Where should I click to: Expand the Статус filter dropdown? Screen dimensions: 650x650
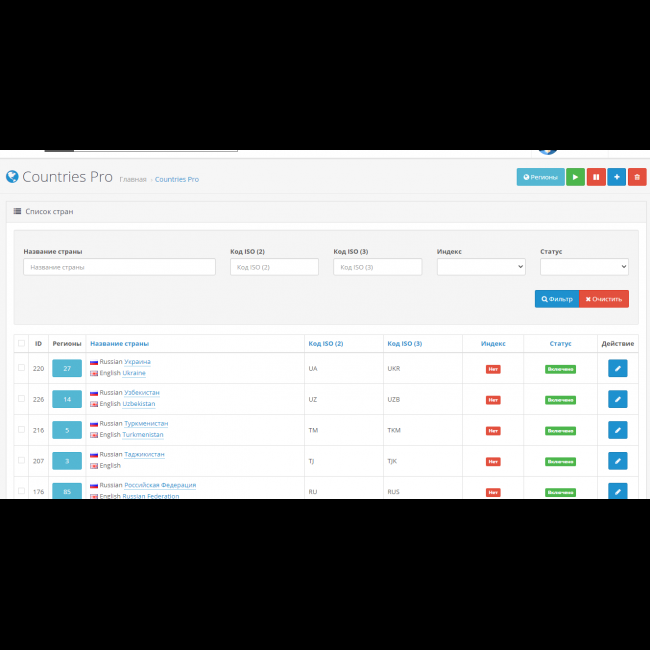click(x=584, y=267)
